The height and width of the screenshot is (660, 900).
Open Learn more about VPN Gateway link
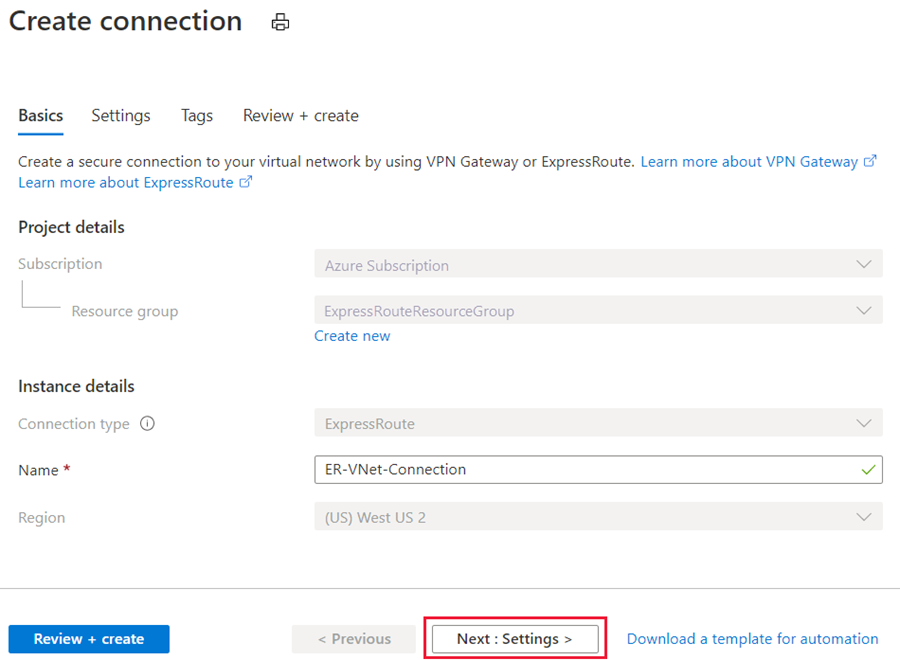coord(749,161)
